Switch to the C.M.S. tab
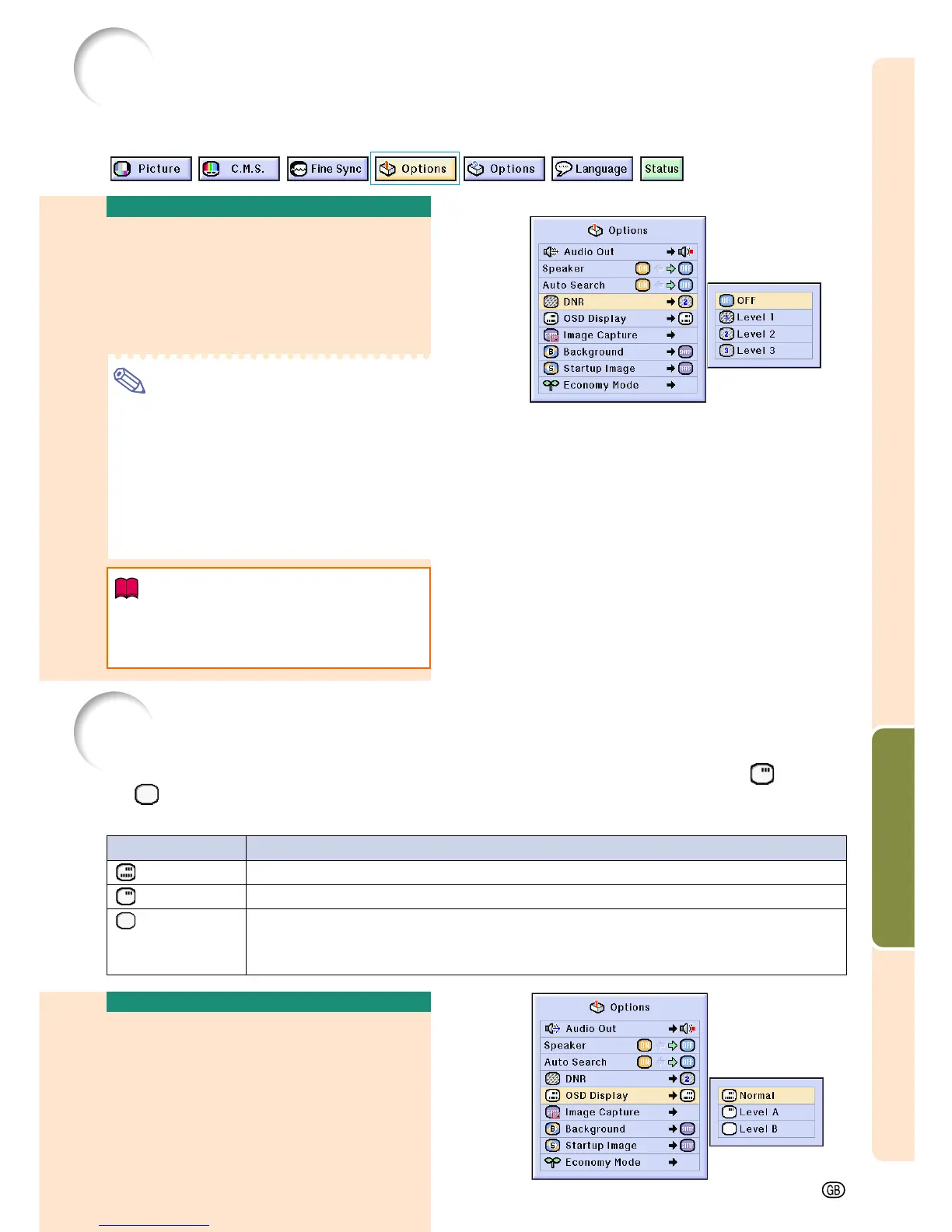Screen dimensions: 952x1232 click(x=239, y=169)
